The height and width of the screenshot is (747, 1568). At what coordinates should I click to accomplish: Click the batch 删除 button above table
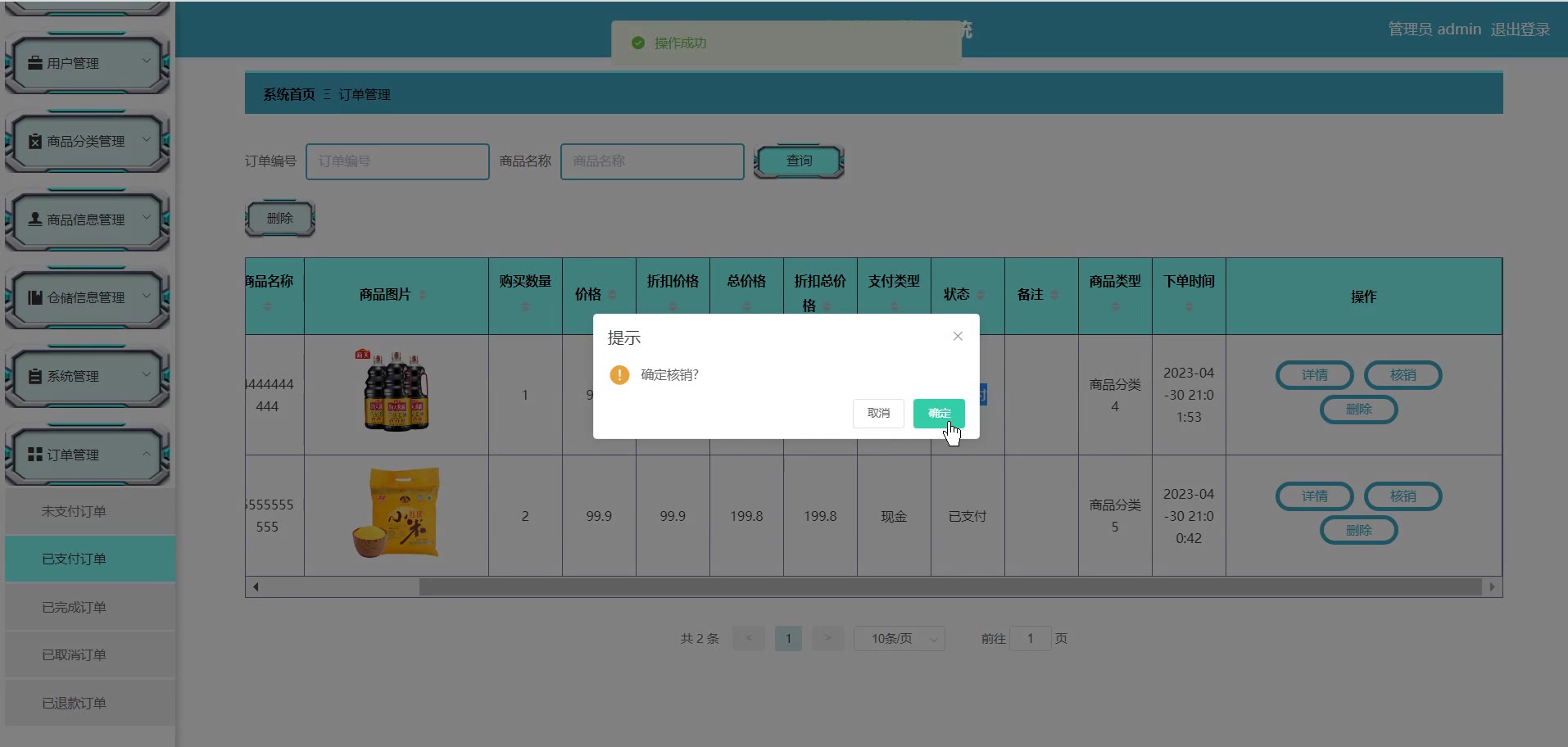tap(280, 219)
